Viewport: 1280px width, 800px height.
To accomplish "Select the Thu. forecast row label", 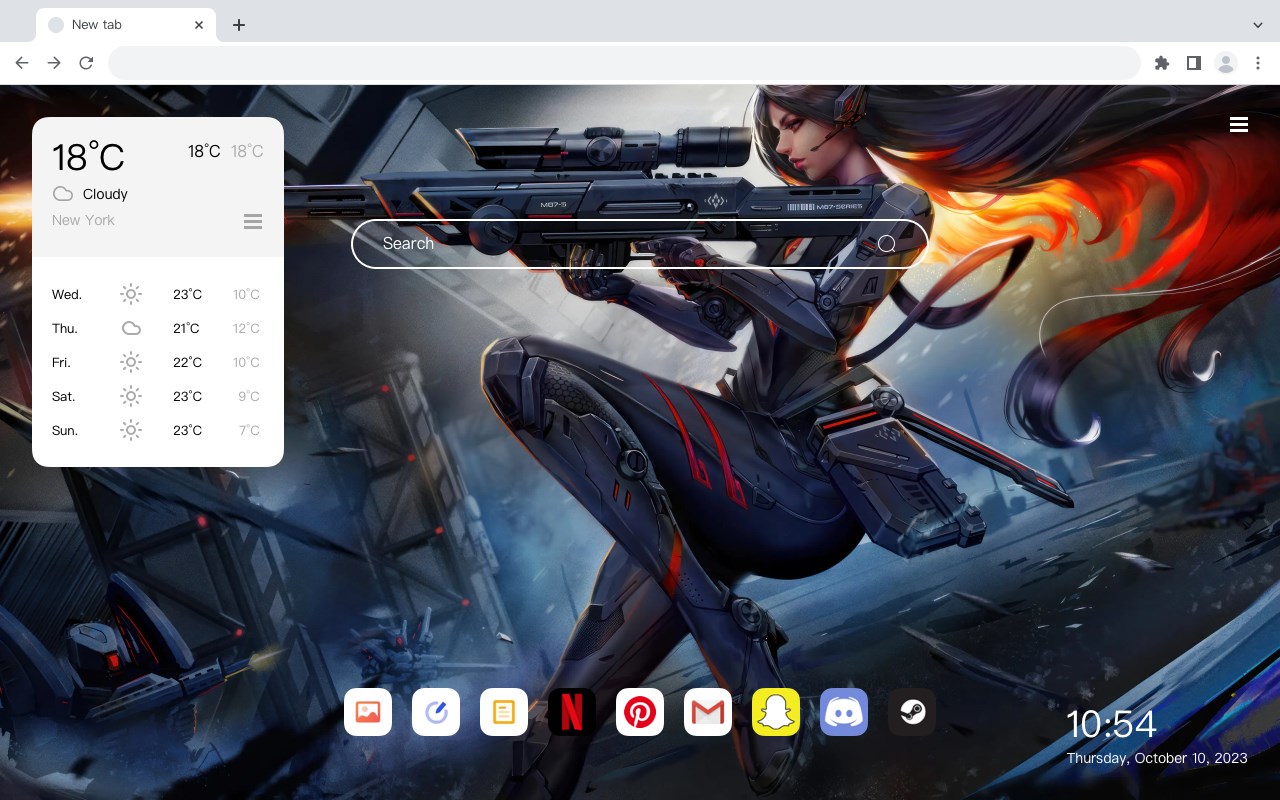I will [65, 329].
